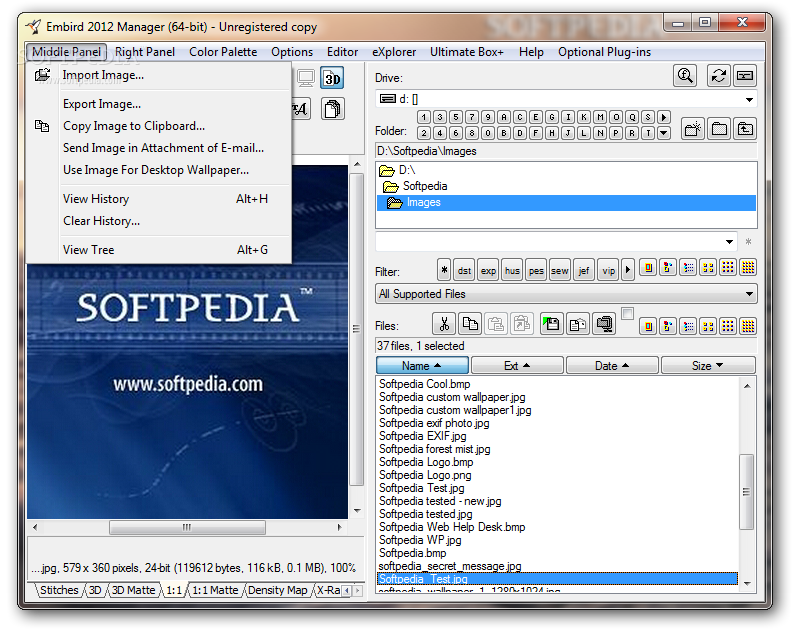Select single-icon view in Files row
This screenshot has height=630, width=793.
click(648, 326)
